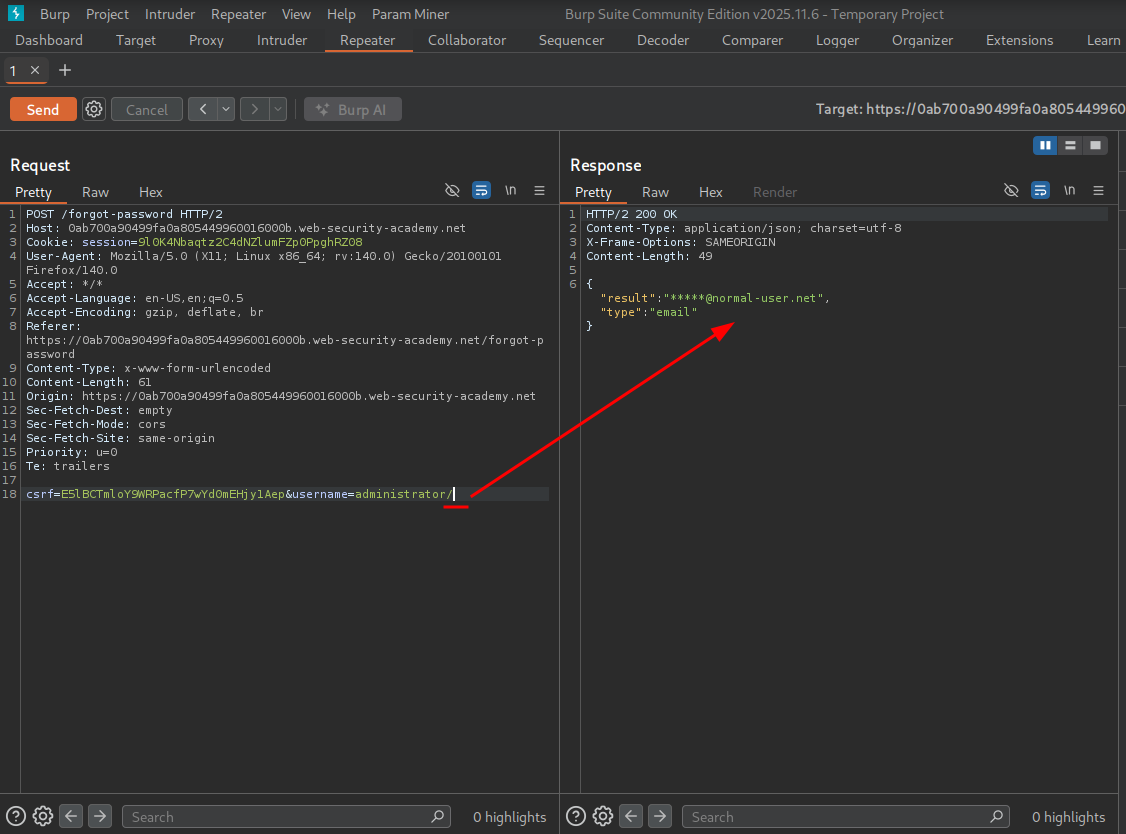Click Request body line with csrf parameter
Image resolution: width=1126 pixels, height=834 pixels.
287,494
